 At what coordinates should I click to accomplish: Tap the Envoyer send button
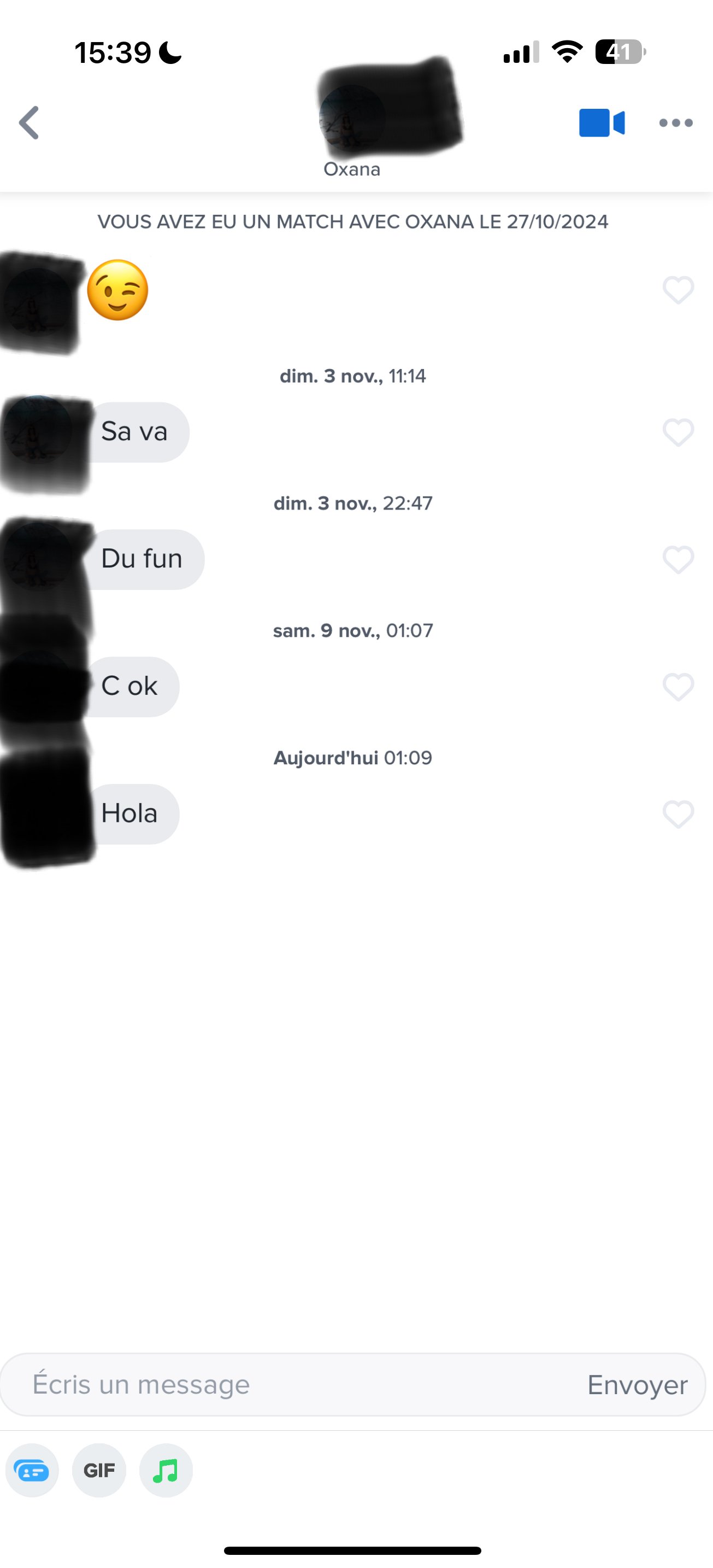[x=638, y=1385]
